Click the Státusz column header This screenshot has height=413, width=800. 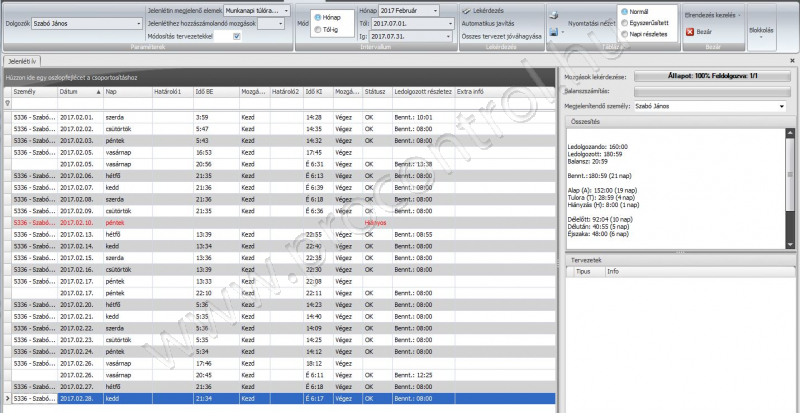click(377, 92)
